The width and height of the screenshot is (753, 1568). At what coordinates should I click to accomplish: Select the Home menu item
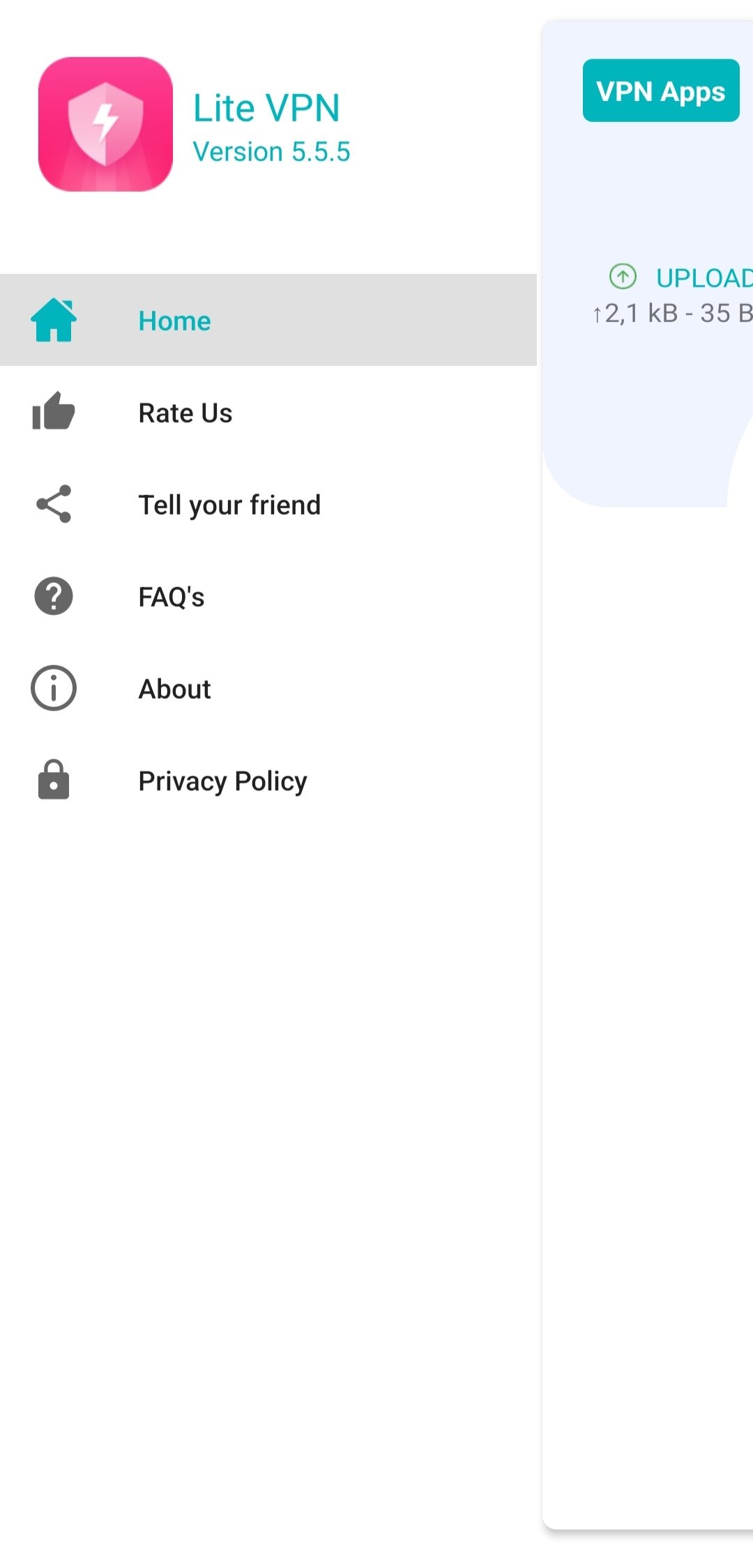(174, 321)
